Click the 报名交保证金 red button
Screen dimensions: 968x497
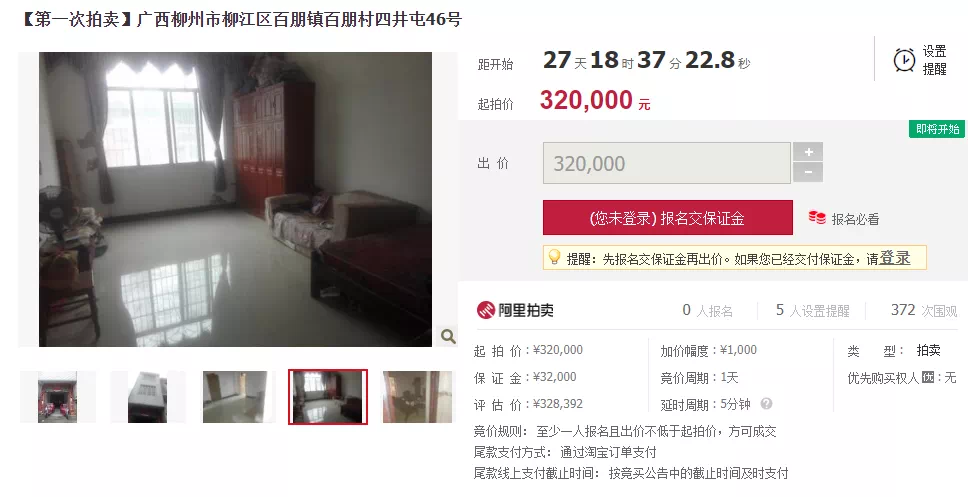pos(667,217)
